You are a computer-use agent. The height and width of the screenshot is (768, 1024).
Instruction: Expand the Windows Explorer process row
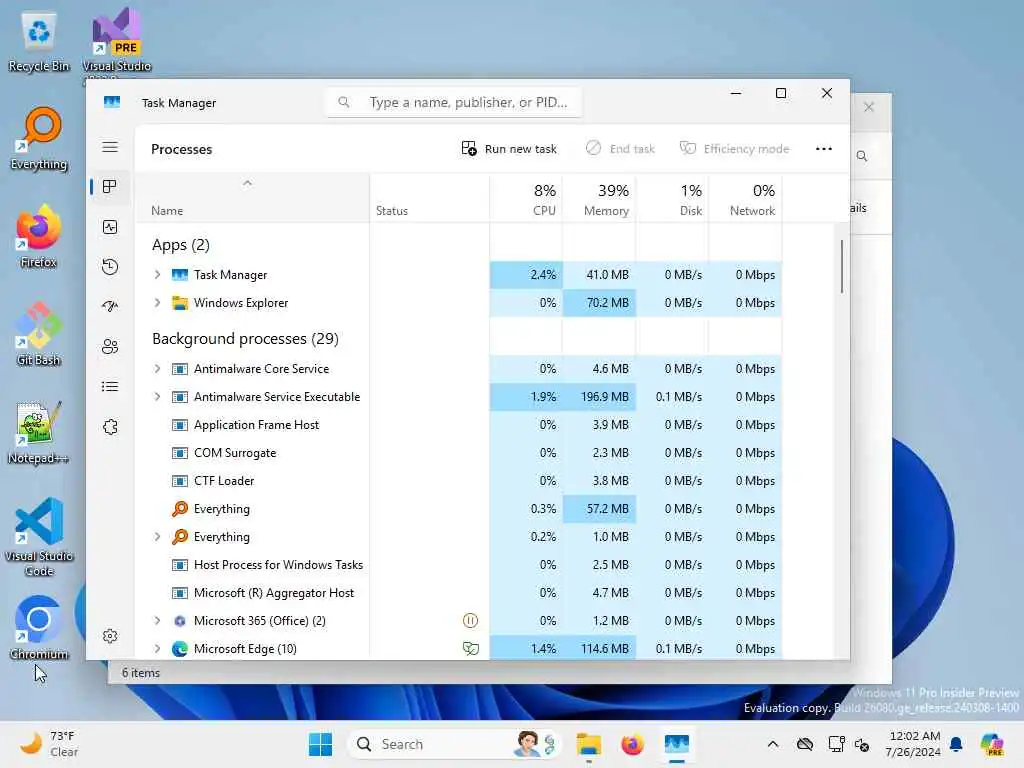157,303
